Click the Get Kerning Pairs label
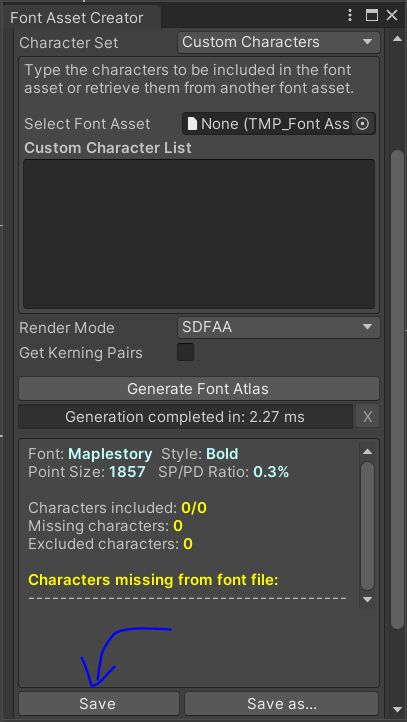 click(81, 353)
